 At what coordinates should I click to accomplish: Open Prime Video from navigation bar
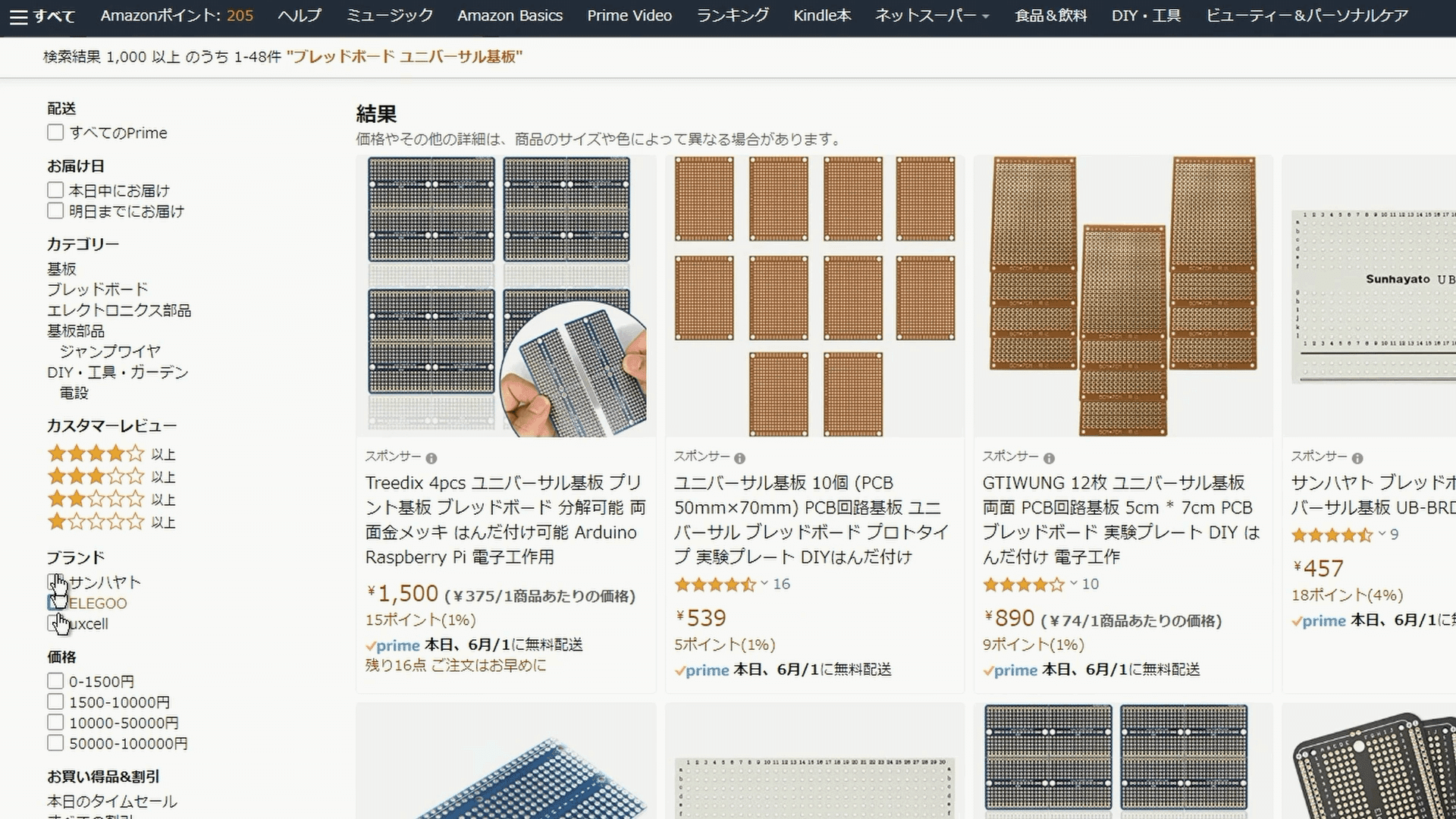(629, 16)
